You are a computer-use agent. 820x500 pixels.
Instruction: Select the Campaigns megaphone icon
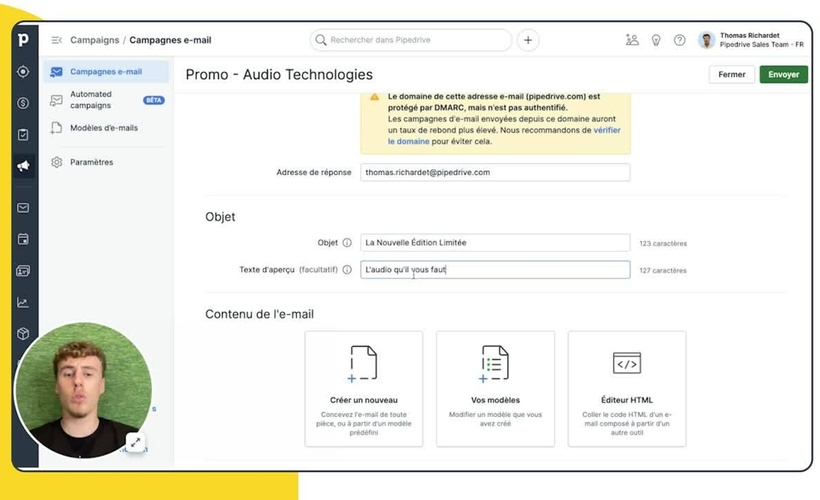tap(23, 166)
